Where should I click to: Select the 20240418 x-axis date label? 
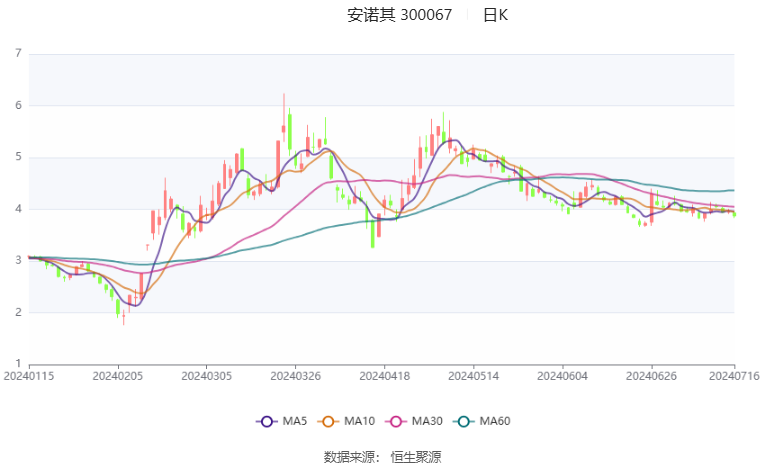(384, 376)
